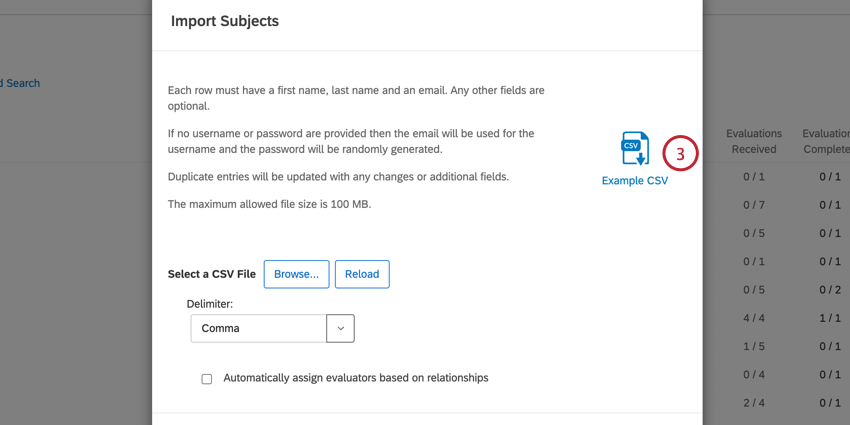The image size is (850, 425).
Task: Click the Reload button
Action: [362, 274]
